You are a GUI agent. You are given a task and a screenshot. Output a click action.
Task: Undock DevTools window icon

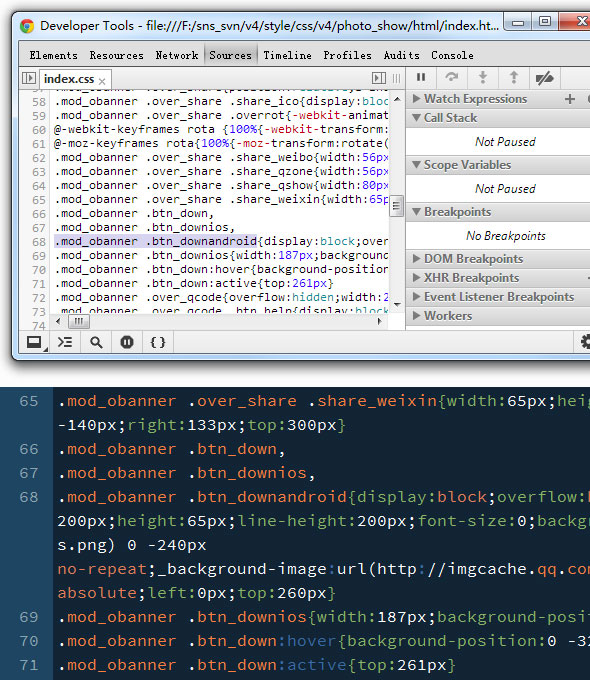[x=34, y=342]
